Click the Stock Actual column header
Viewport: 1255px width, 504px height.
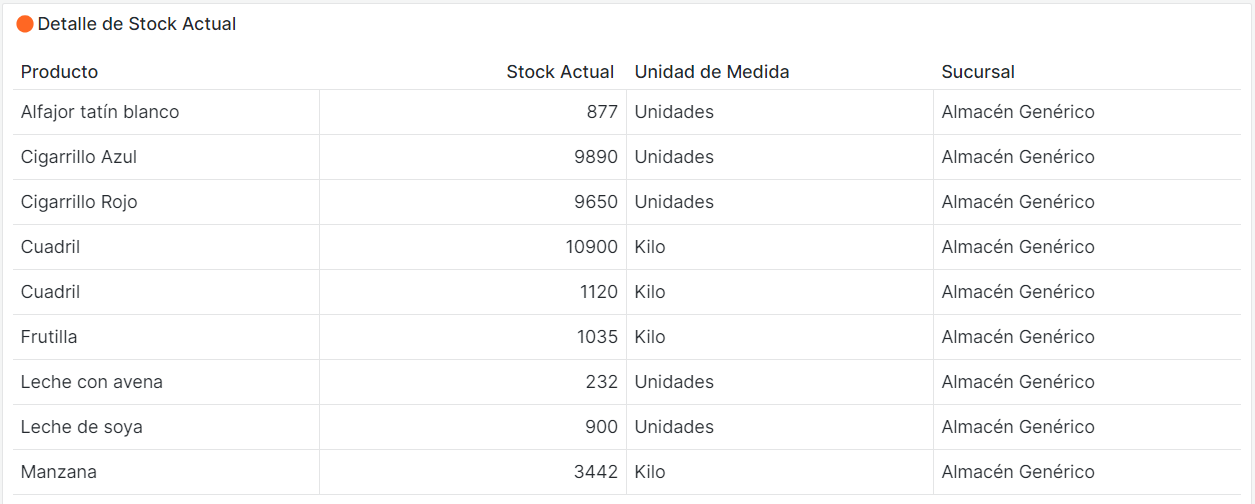coord(560,72)
